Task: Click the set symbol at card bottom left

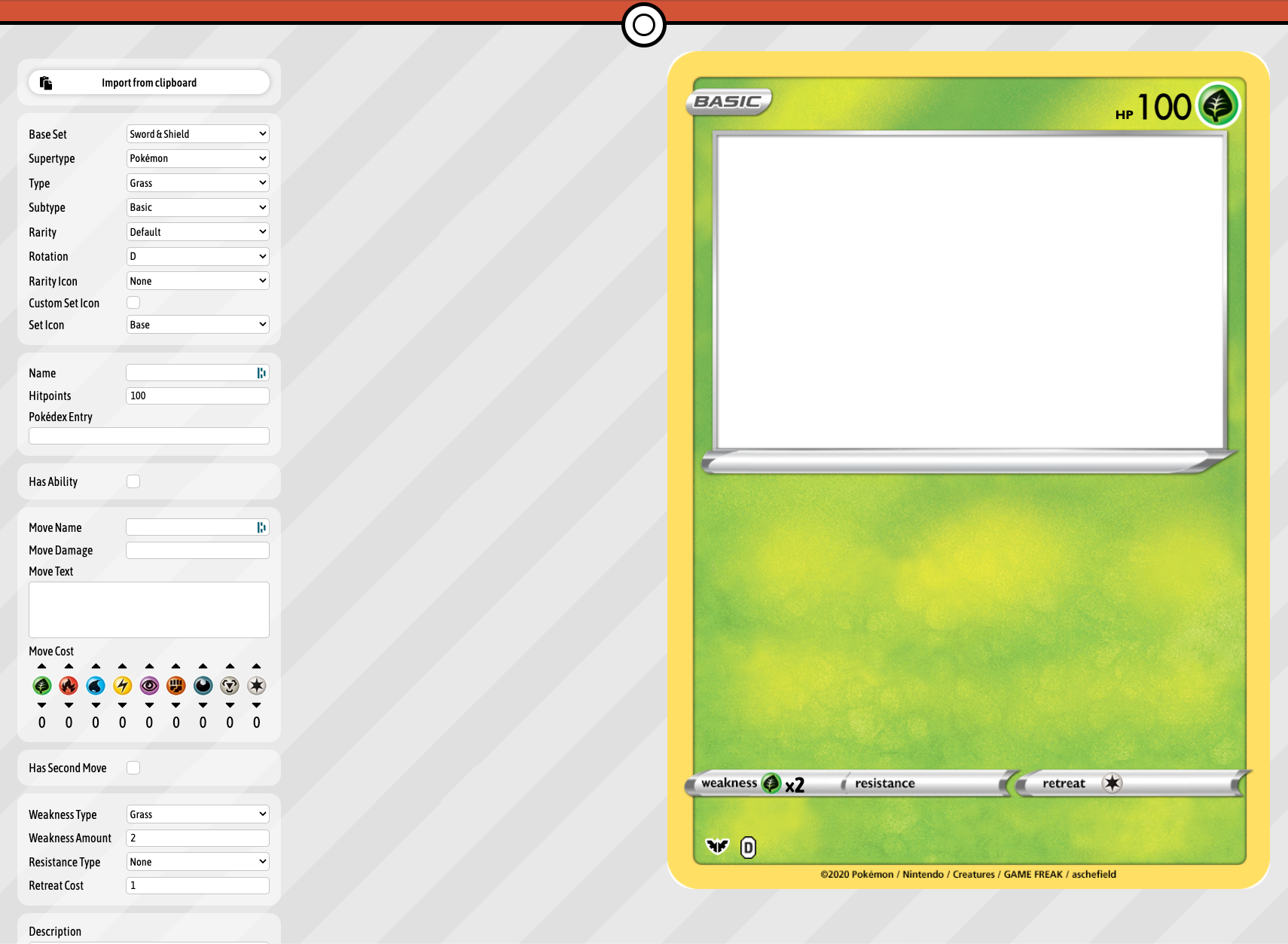Action: (x=718, y=847)
